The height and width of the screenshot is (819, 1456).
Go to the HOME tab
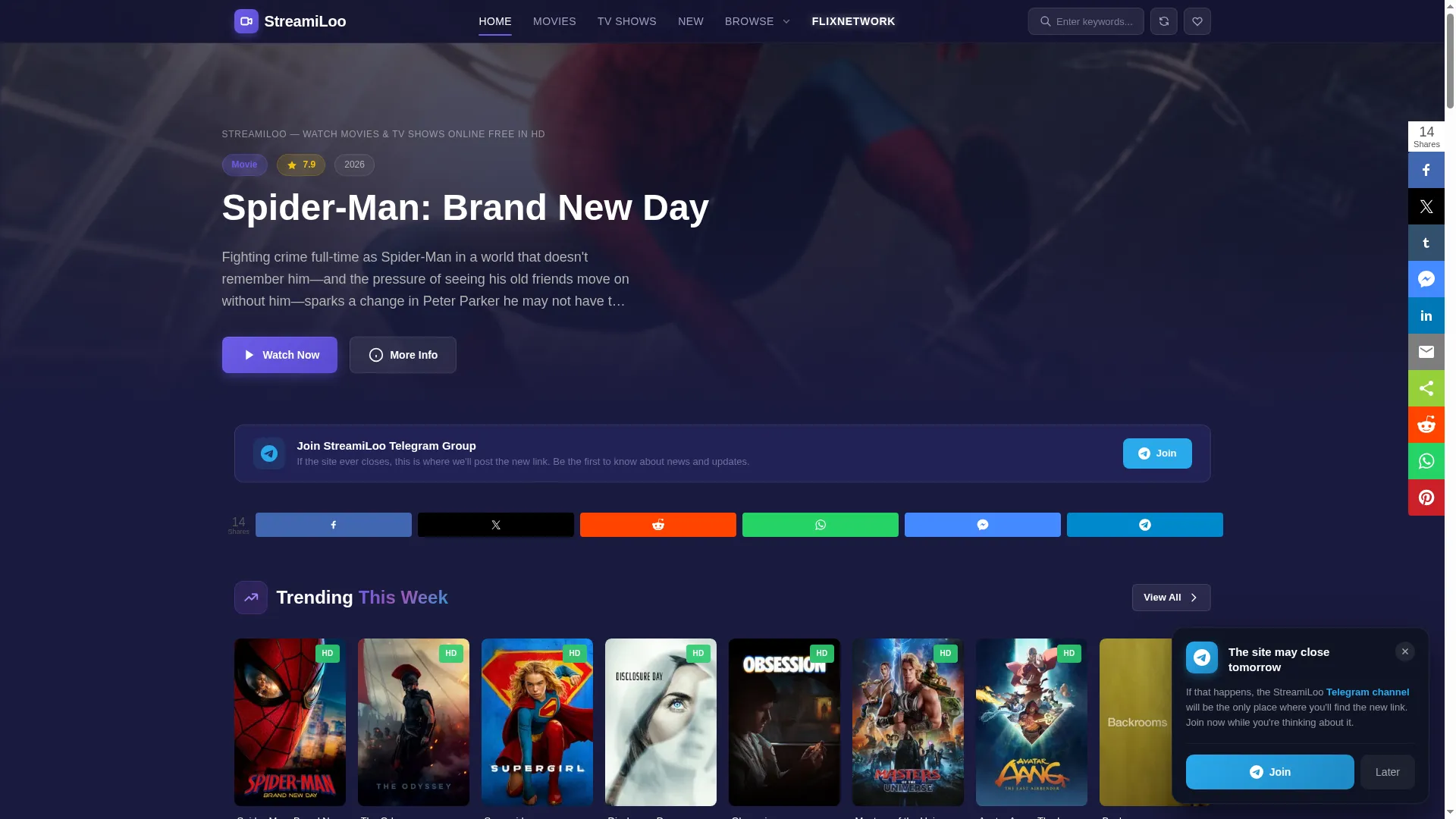tap(495, 21)
